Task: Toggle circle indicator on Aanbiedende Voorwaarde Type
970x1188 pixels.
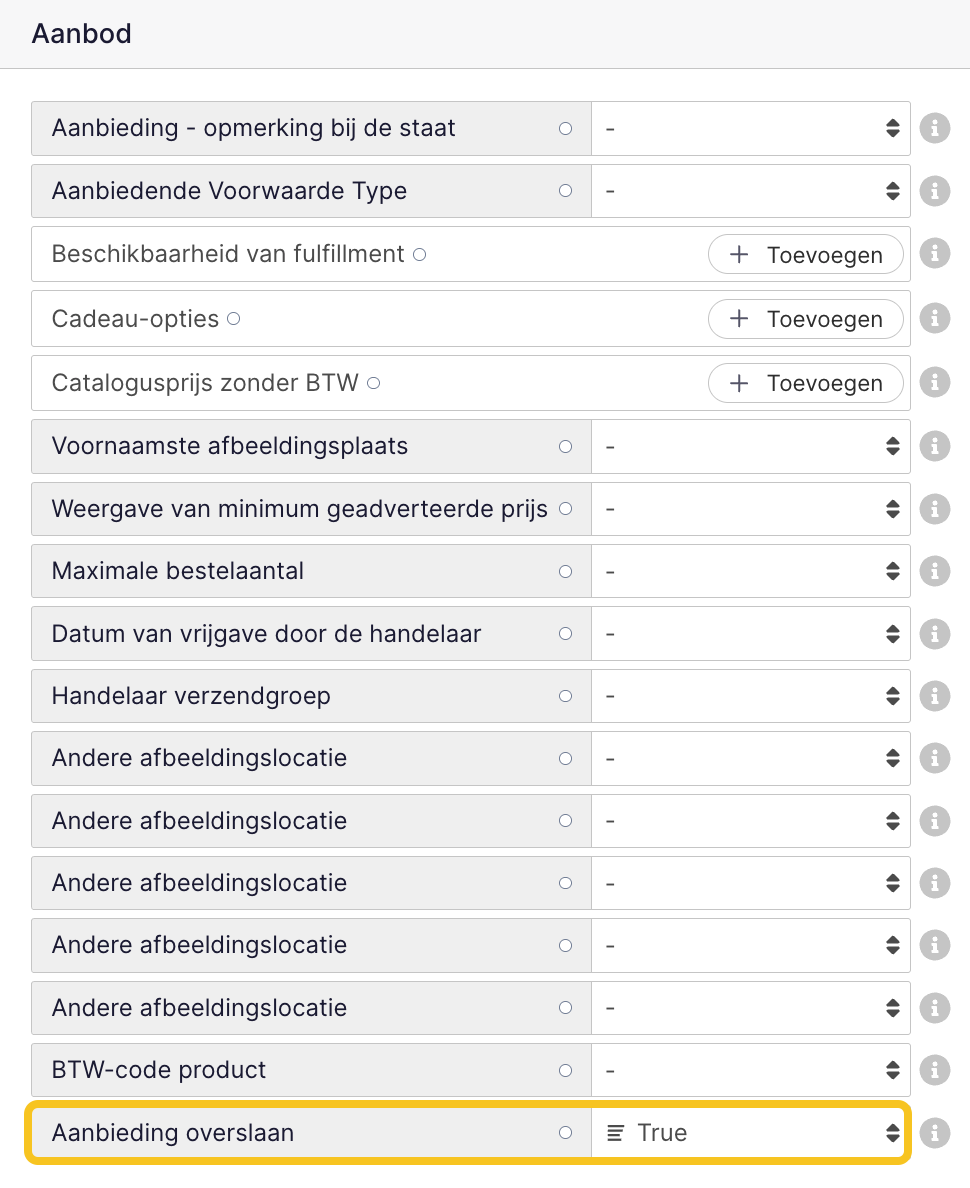Action: 565,191
